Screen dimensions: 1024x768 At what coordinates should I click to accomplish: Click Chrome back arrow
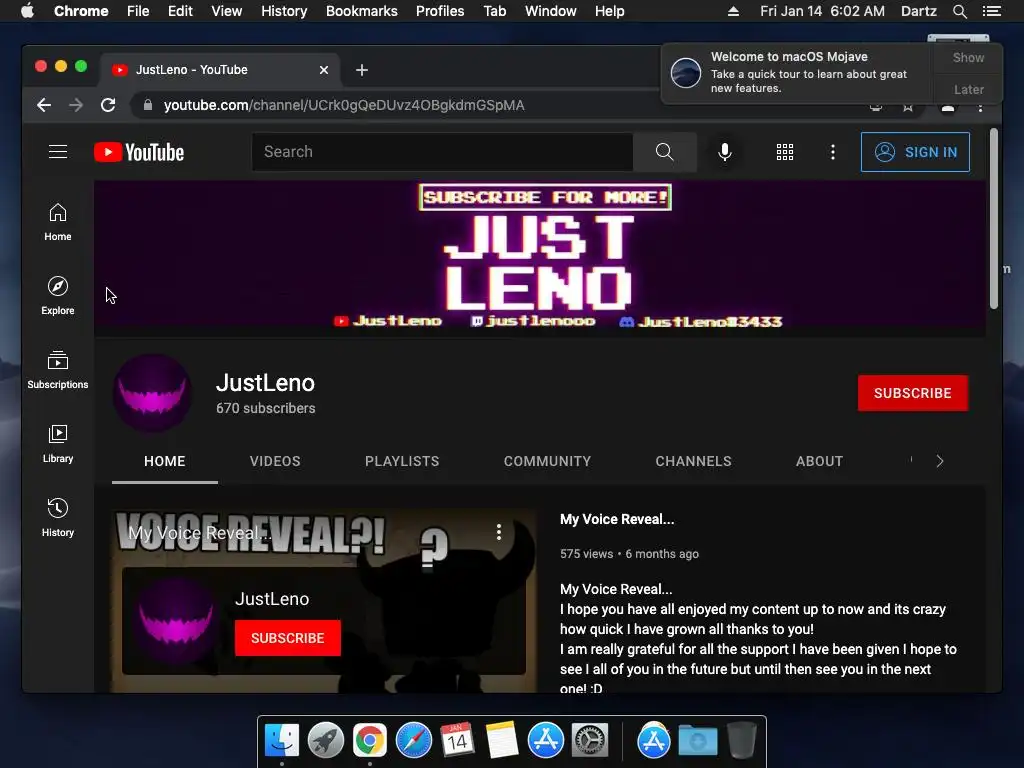pyautogui.click(x=44, y=105)
